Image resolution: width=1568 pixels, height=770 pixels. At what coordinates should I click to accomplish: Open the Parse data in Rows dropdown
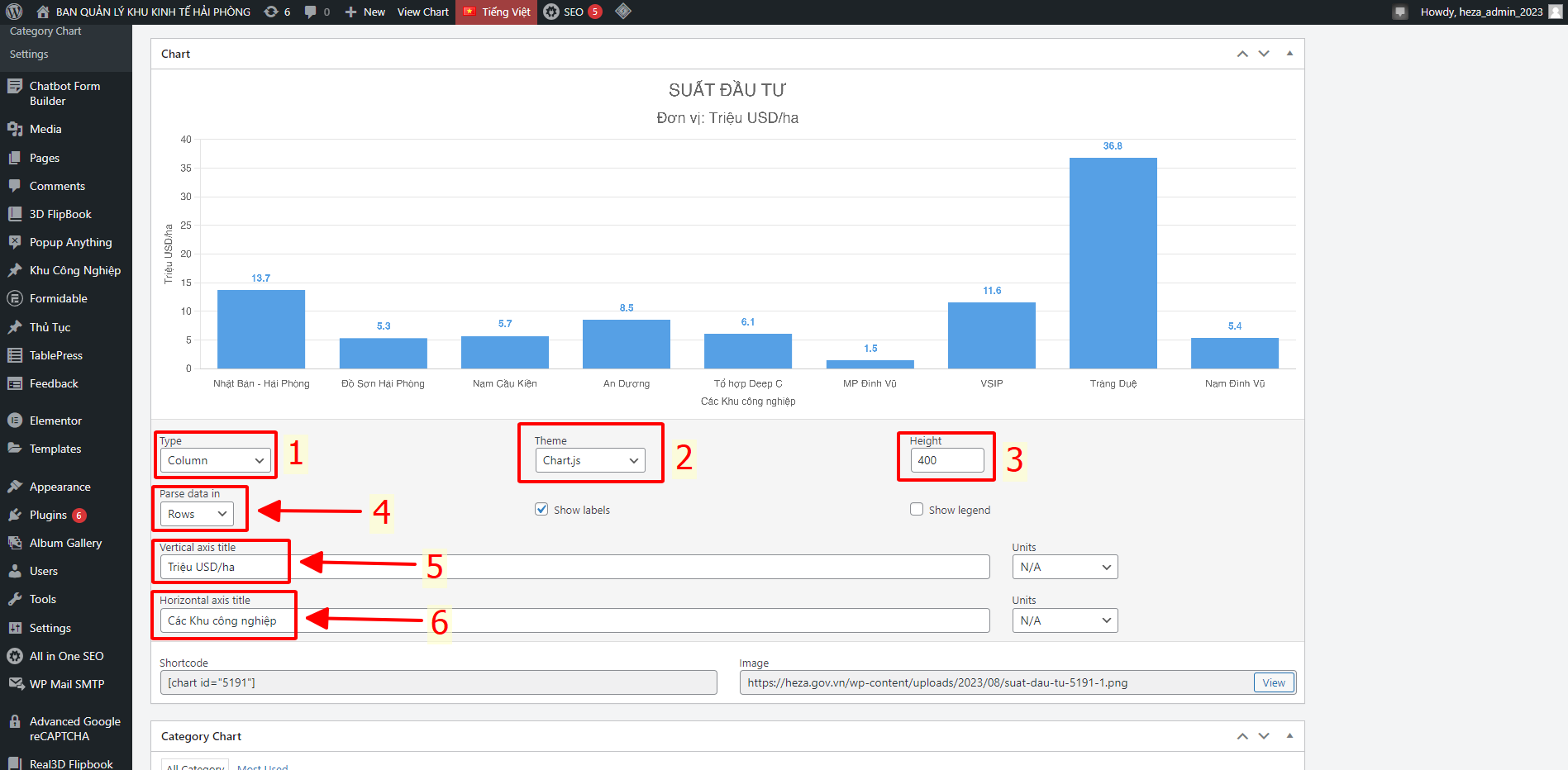click(197, 515)
